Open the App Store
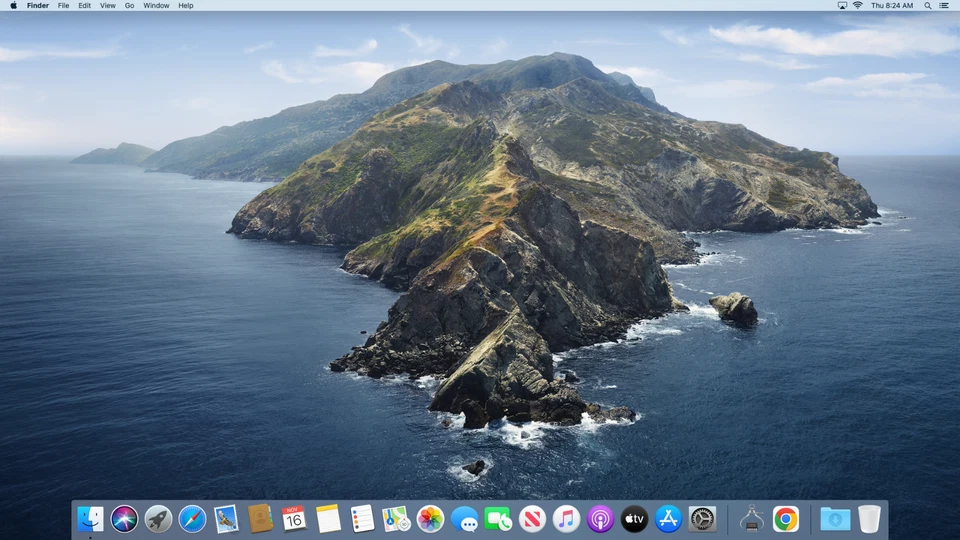Screen dimensions: 960x540 (x=668, y=518)
